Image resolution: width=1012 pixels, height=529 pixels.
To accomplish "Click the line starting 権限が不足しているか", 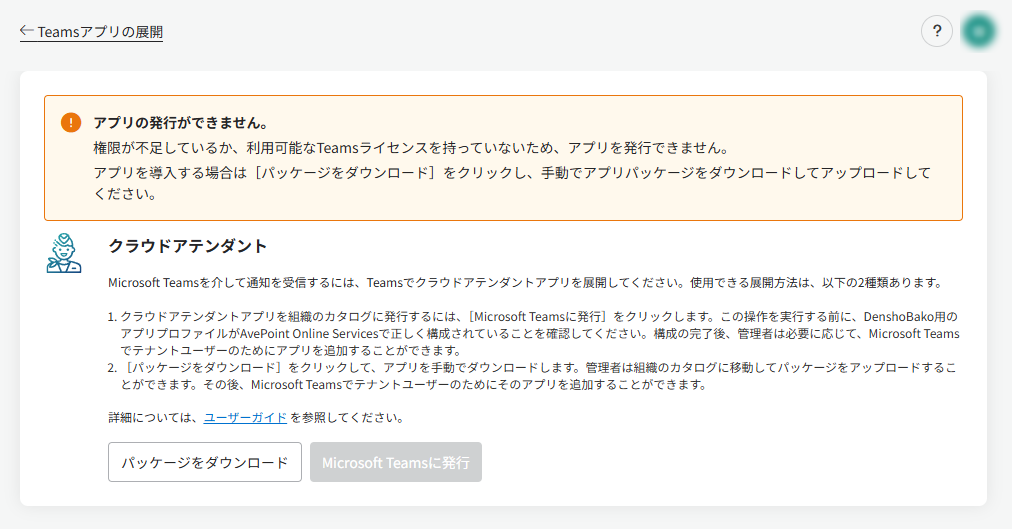I will (x=412, y=148).
